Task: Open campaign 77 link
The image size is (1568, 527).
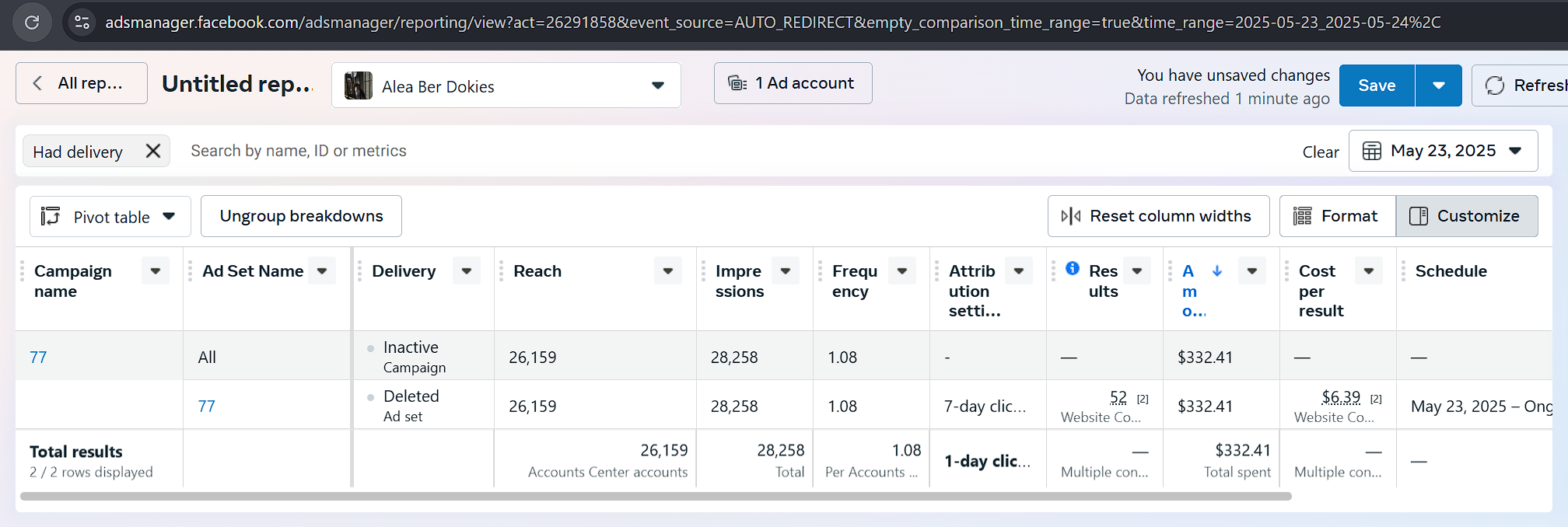Action: coord(38,358)
